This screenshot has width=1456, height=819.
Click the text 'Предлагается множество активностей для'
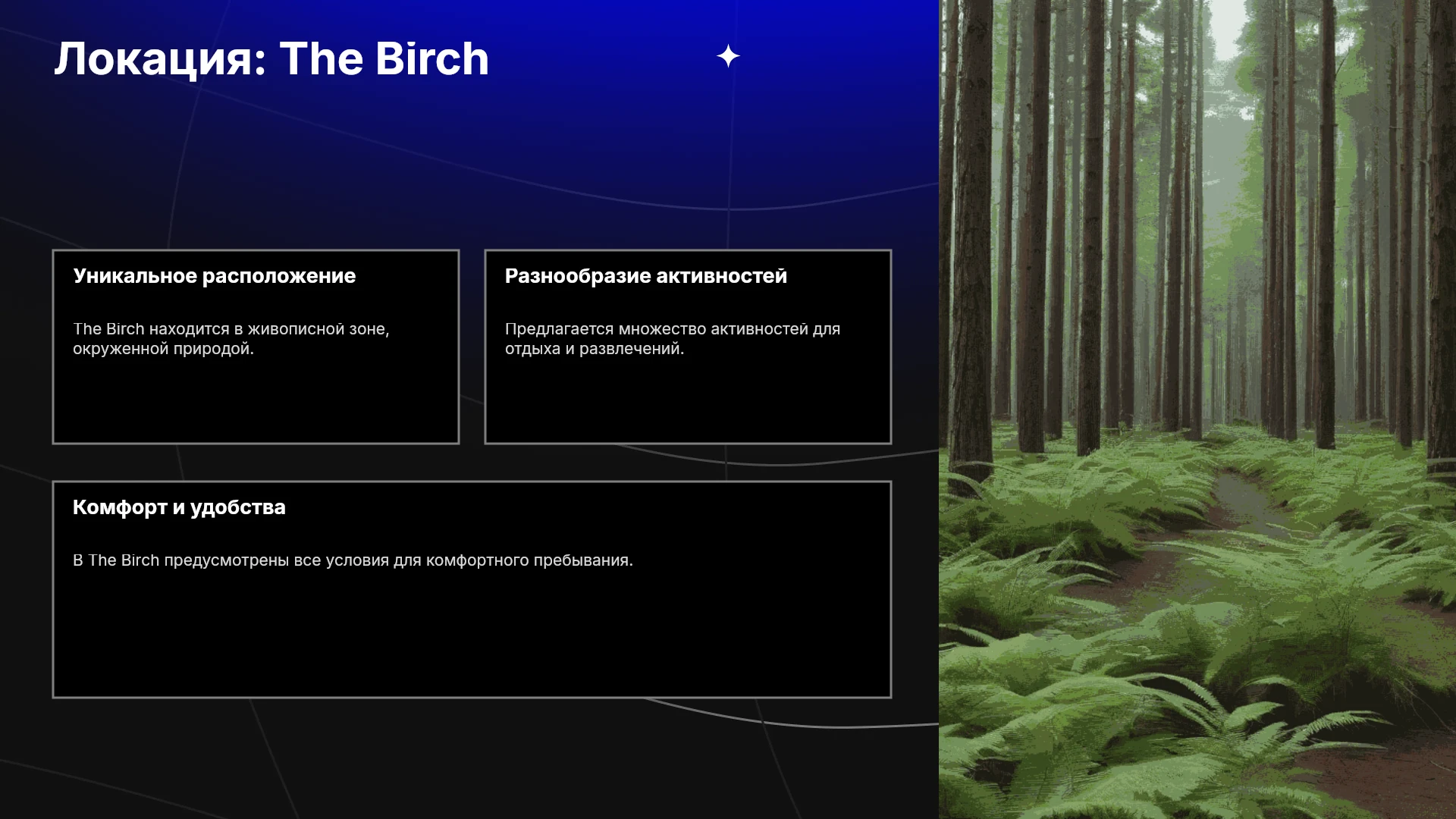pos(673,329)
